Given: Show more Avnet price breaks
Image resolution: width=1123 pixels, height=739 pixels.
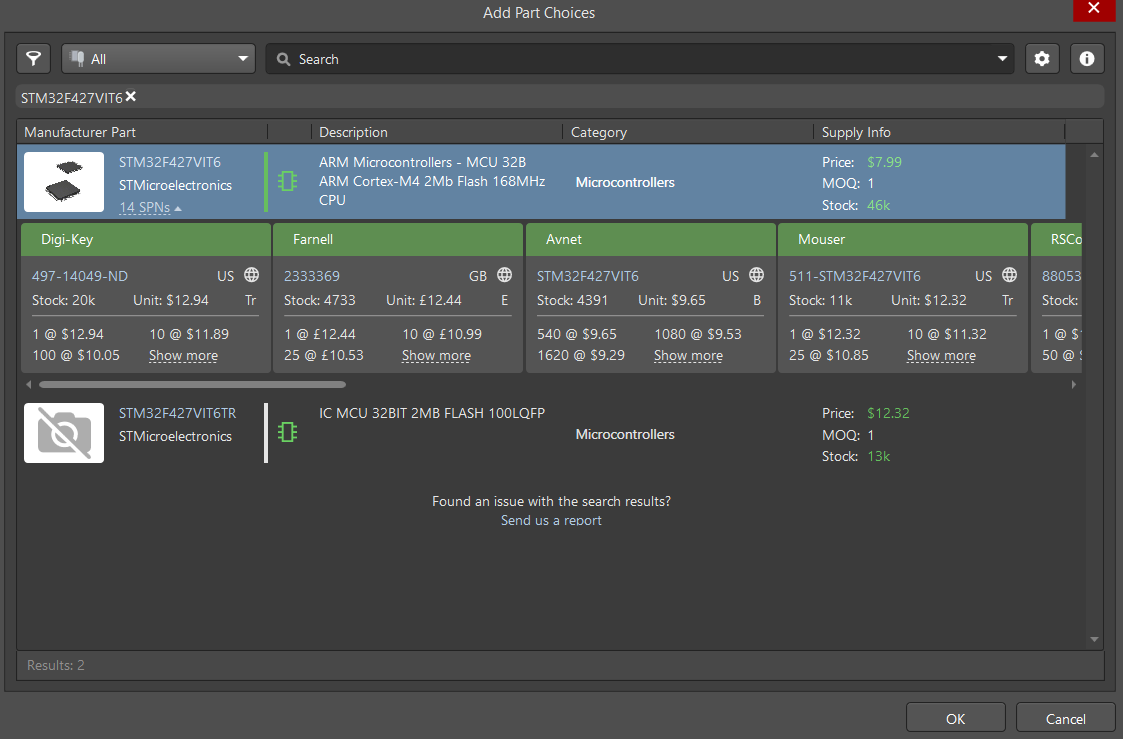Looking at the screenshot, I should pyautogui.click(x=688, y=356).
